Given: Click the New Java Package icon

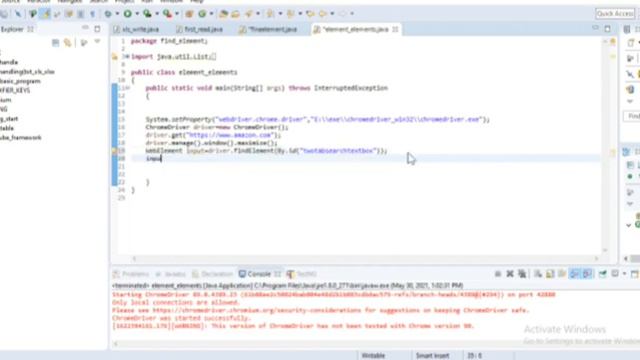Looking at the screenshot, I should [x=189, y=14].
